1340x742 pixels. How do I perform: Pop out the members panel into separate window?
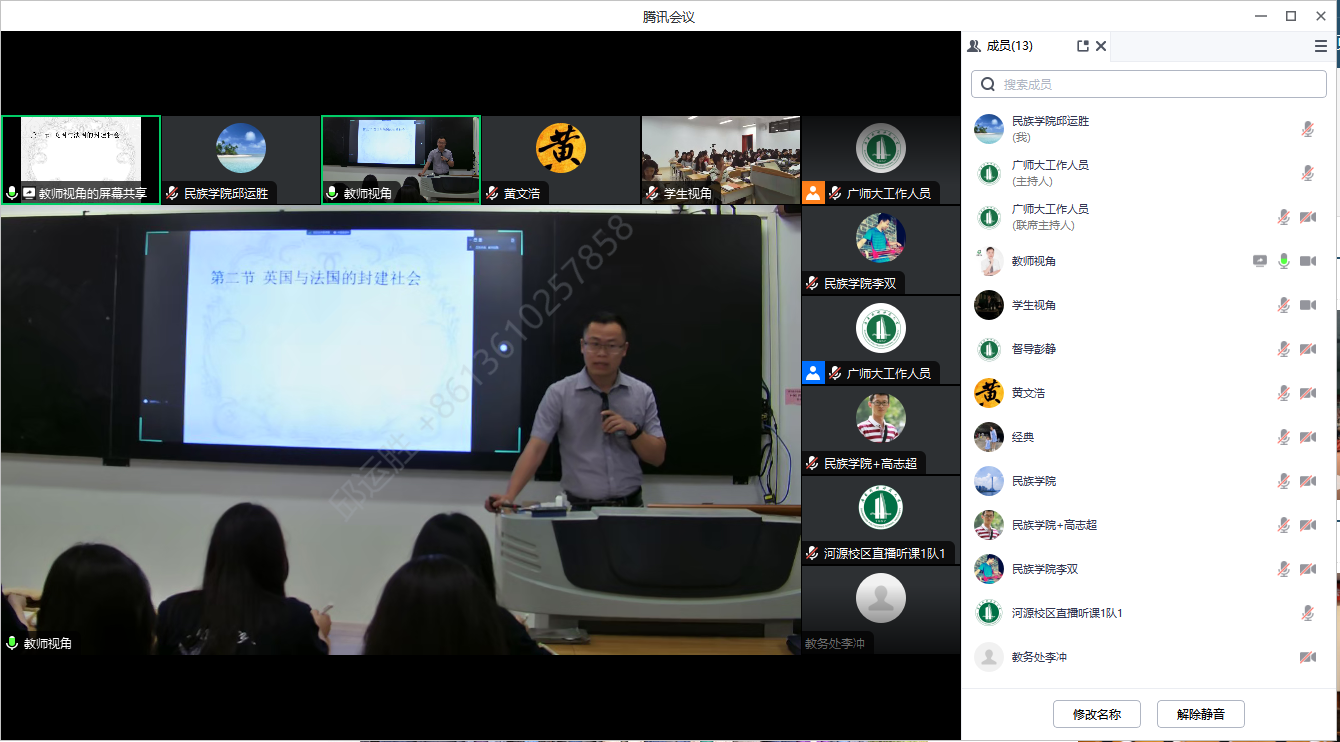(x=1082, y=46)
